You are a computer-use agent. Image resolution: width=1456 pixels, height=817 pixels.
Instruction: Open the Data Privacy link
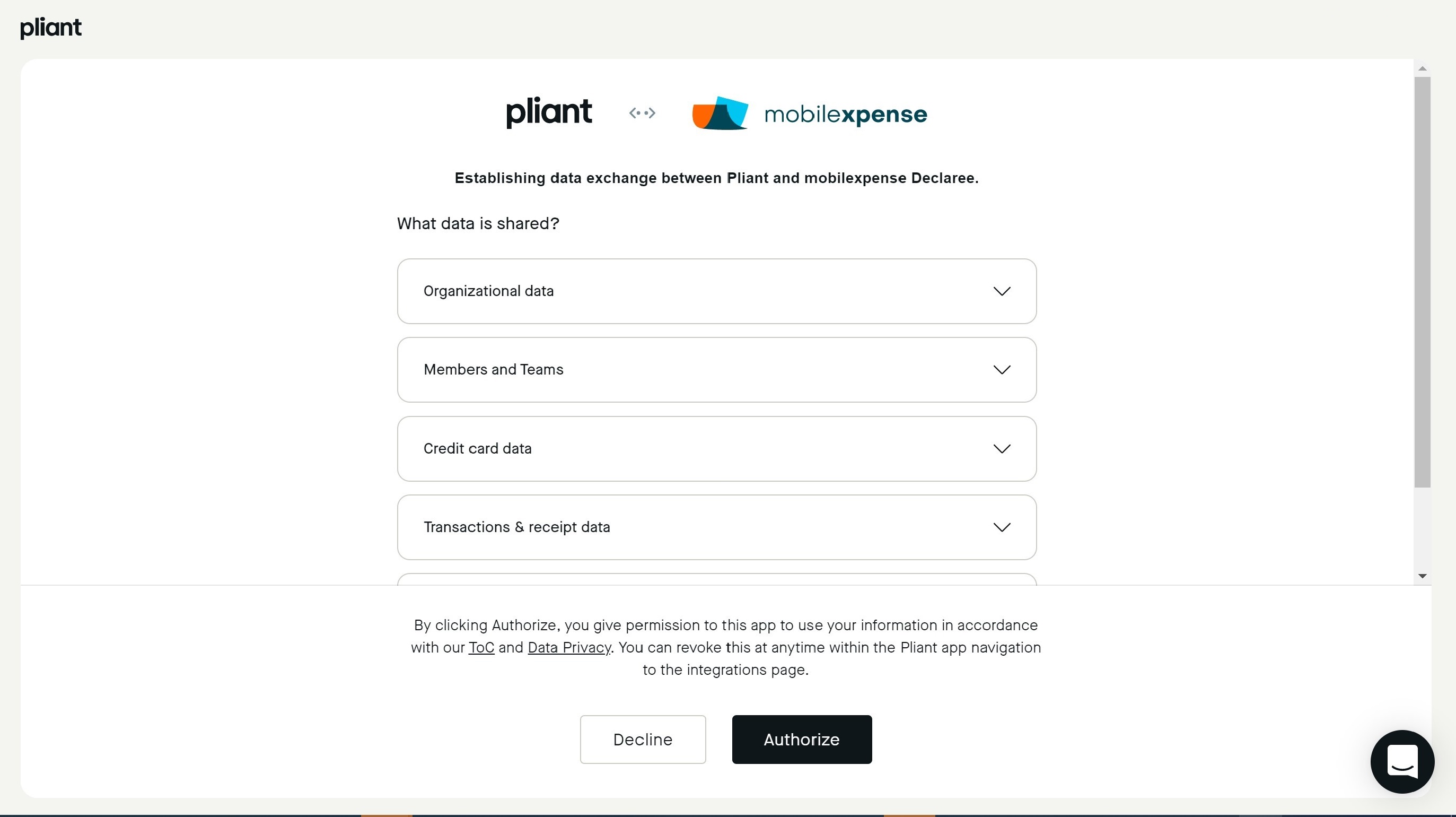click(569, 647)
